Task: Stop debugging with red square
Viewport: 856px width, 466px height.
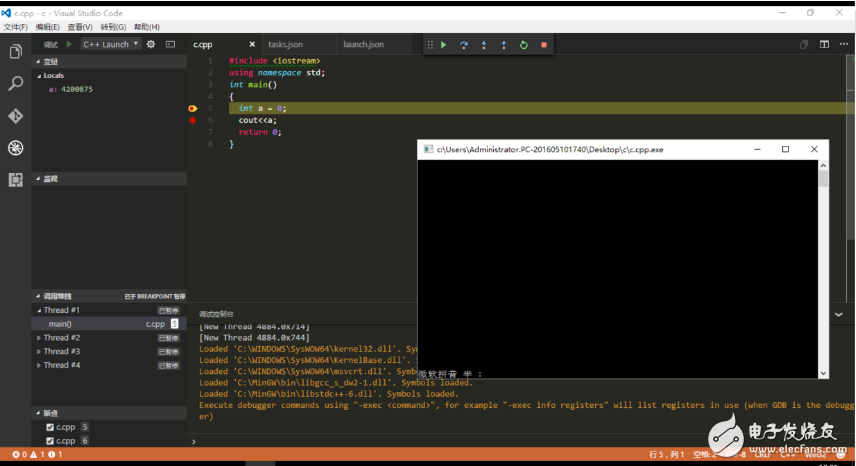Action: (544, 45)
